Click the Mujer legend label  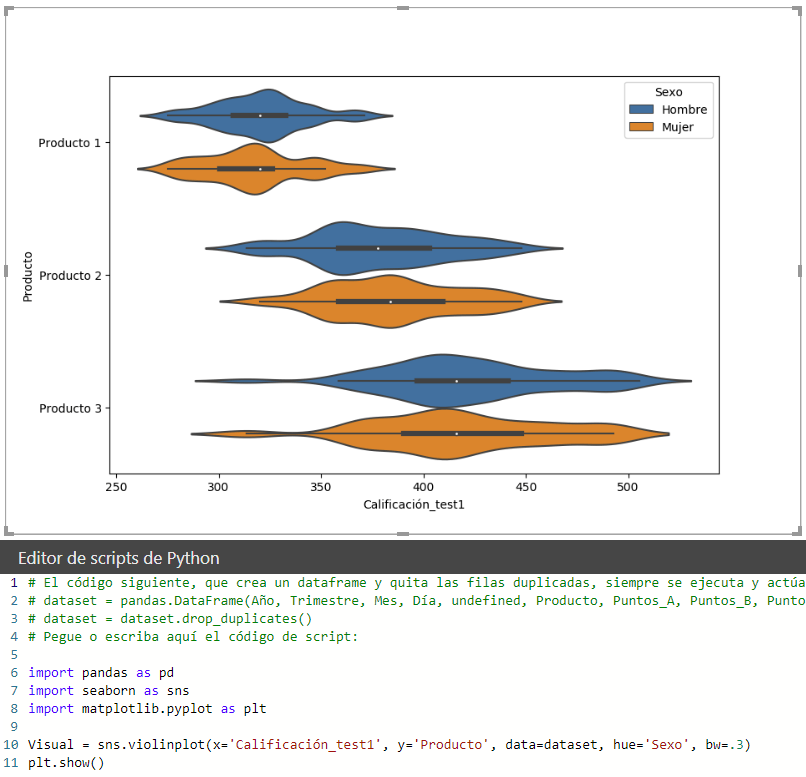tap(677, 127)
